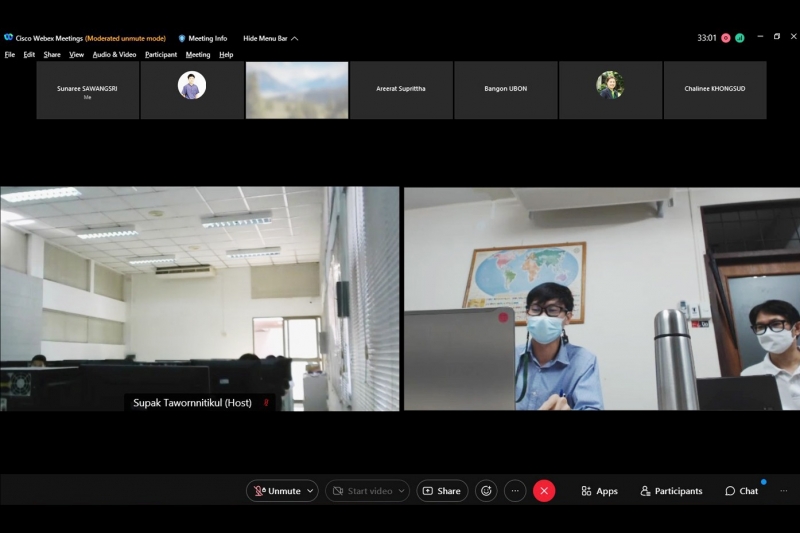Select Sunaree SAWANGSRI participant tile
The width and height of the screenshot is (800, 533).
[x=88, y=90]
